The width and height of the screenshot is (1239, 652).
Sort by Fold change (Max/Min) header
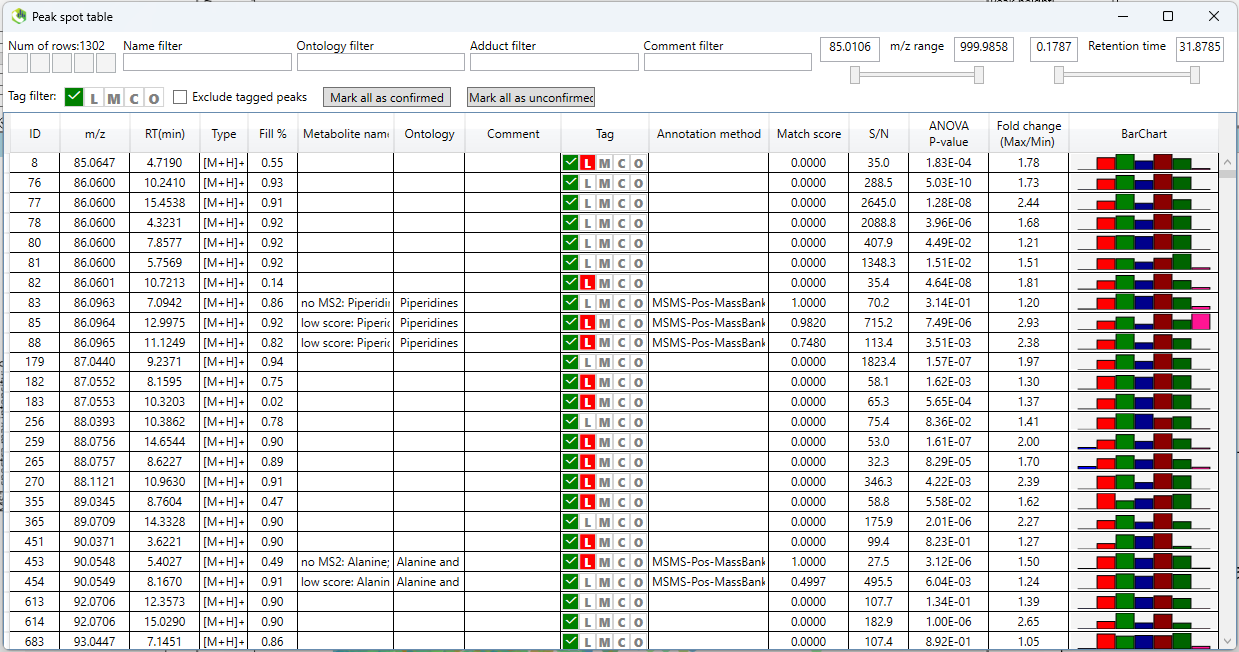[1028, 133]
